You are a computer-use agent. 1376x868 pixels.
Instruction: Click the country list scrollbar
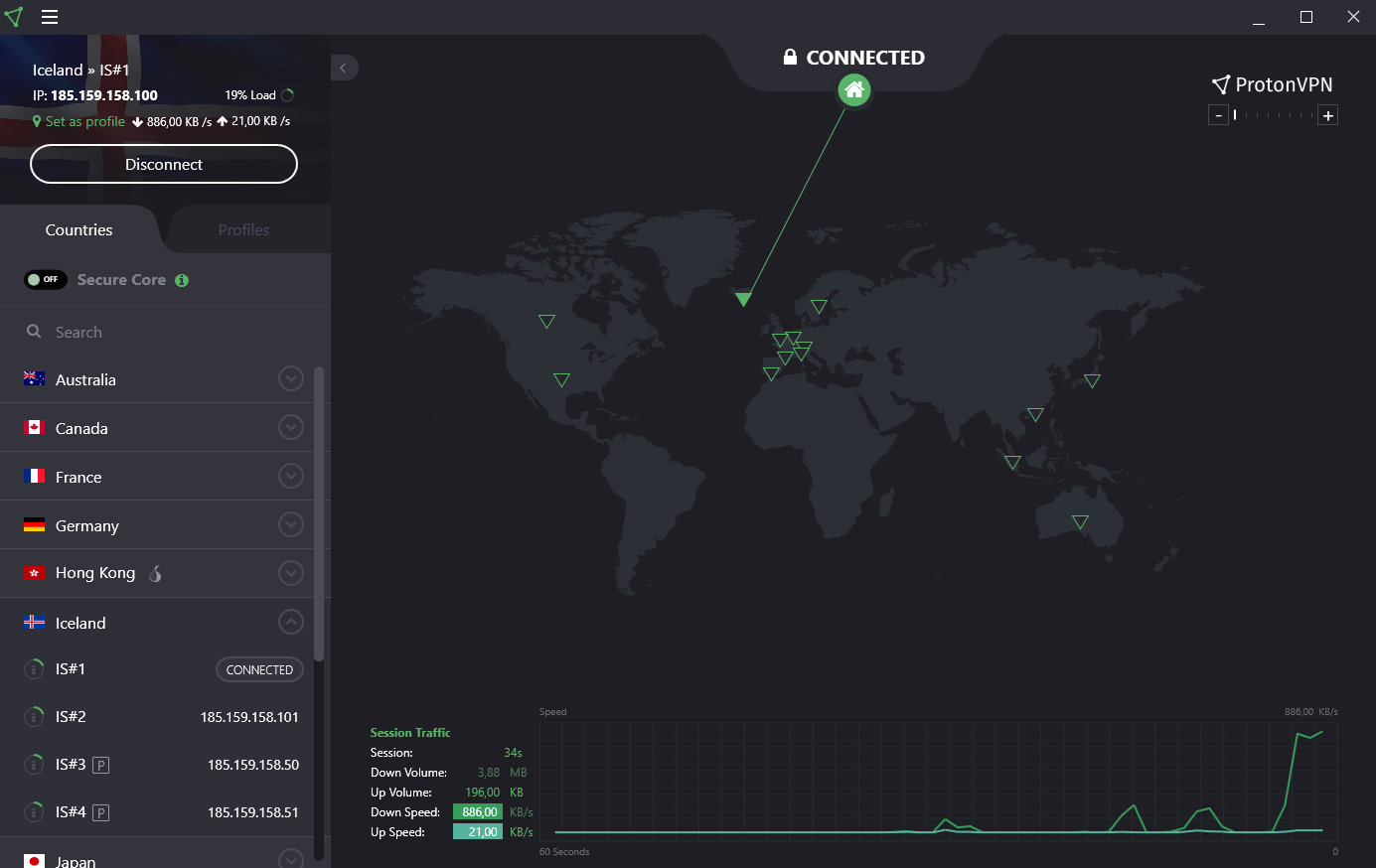[319, 513]
